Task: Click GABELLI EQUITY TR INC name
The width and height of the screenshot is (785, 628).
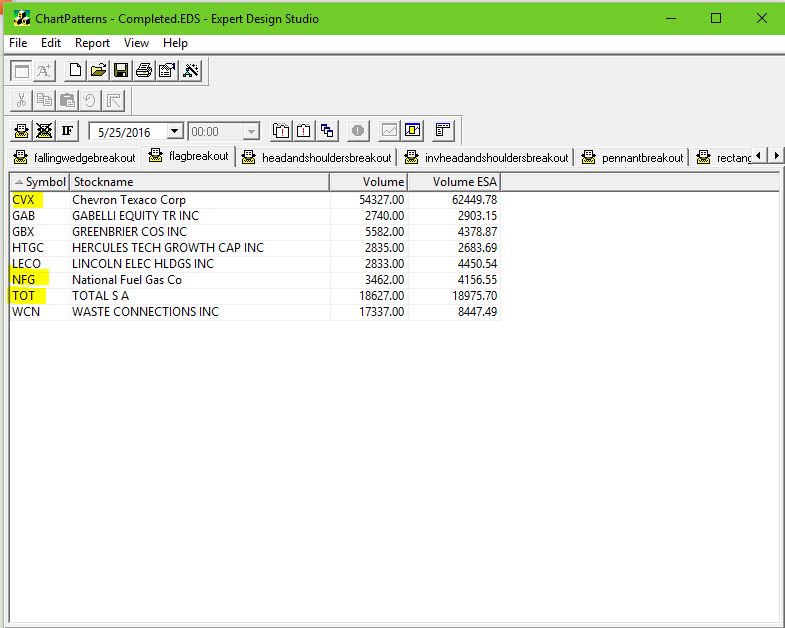Action: point(135,216)
